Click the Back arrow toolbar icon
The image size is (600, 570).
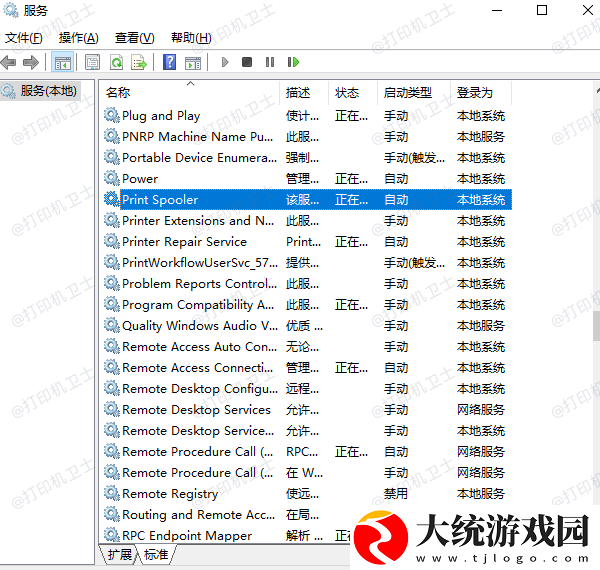click(8, 62)
